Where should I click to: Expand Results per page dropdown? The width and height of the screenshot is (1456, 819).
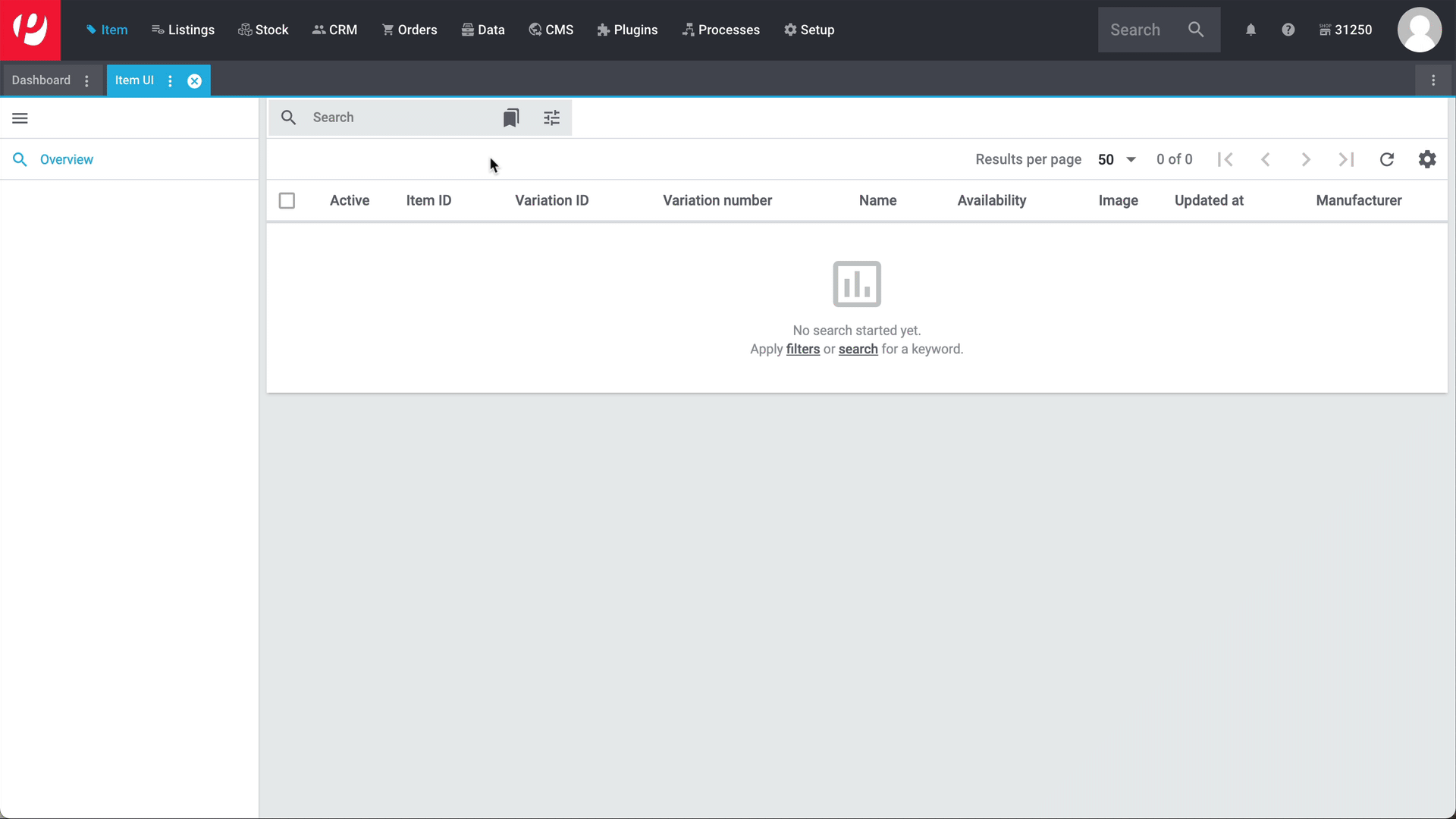(x=1117, y=159)
